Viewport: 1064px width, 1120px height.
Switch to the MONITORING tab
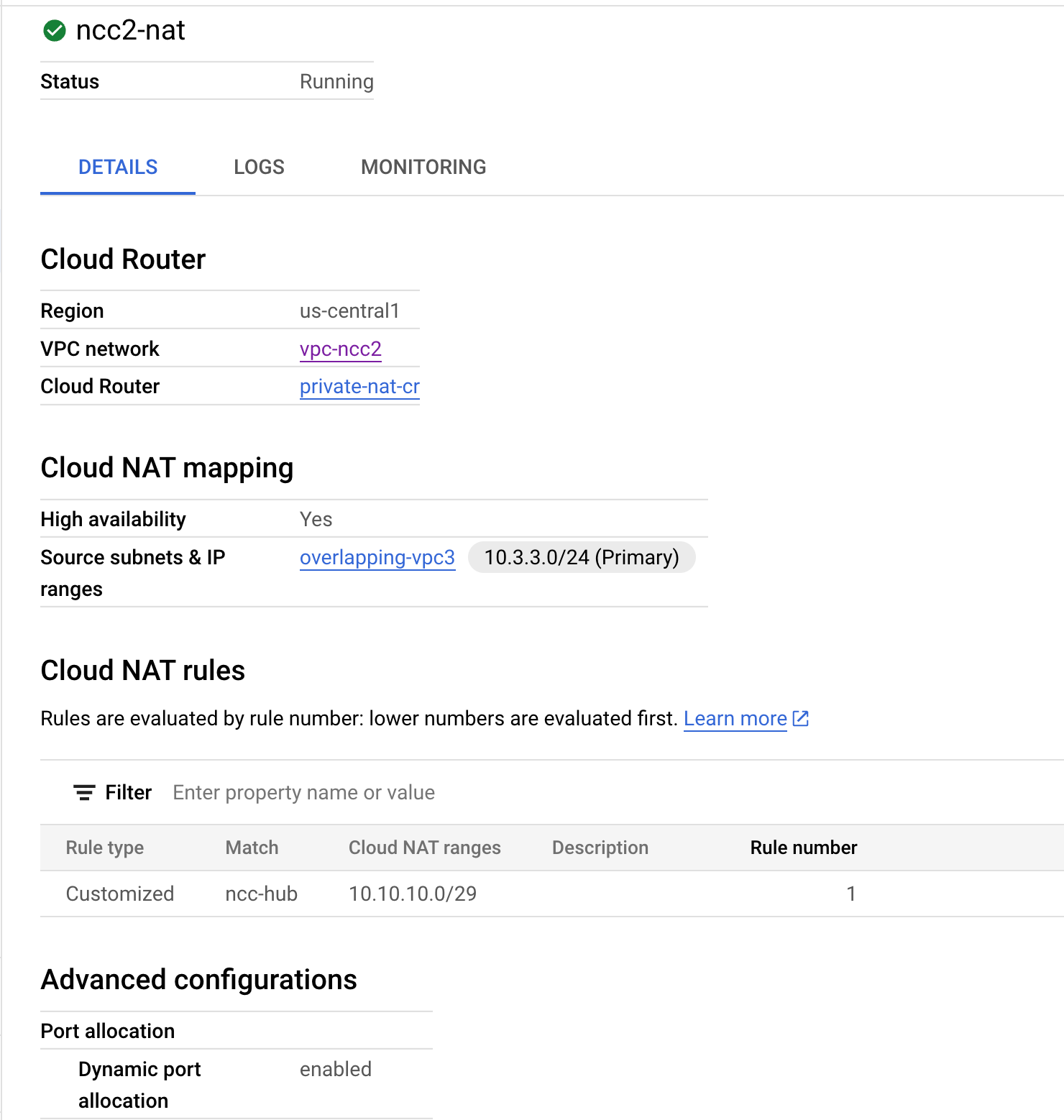(x=423, y=167)
